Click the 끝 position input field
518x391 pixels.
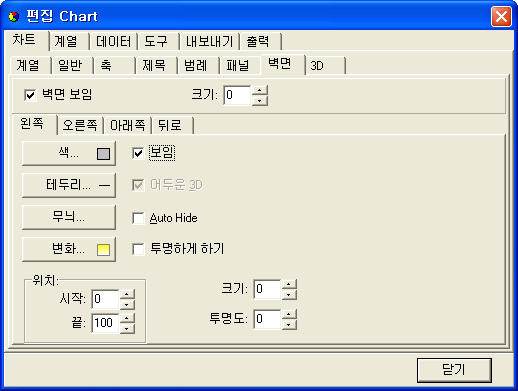click(105, 323)
